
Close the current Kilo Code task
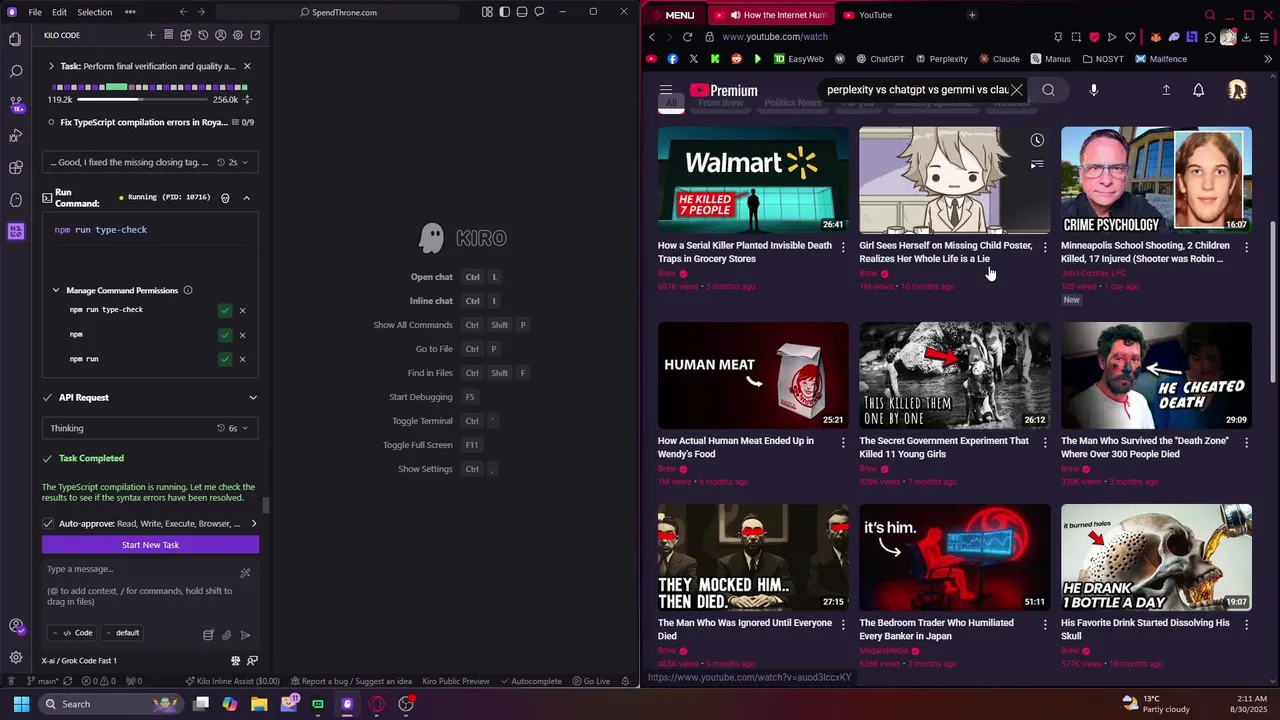pos(247,66)
